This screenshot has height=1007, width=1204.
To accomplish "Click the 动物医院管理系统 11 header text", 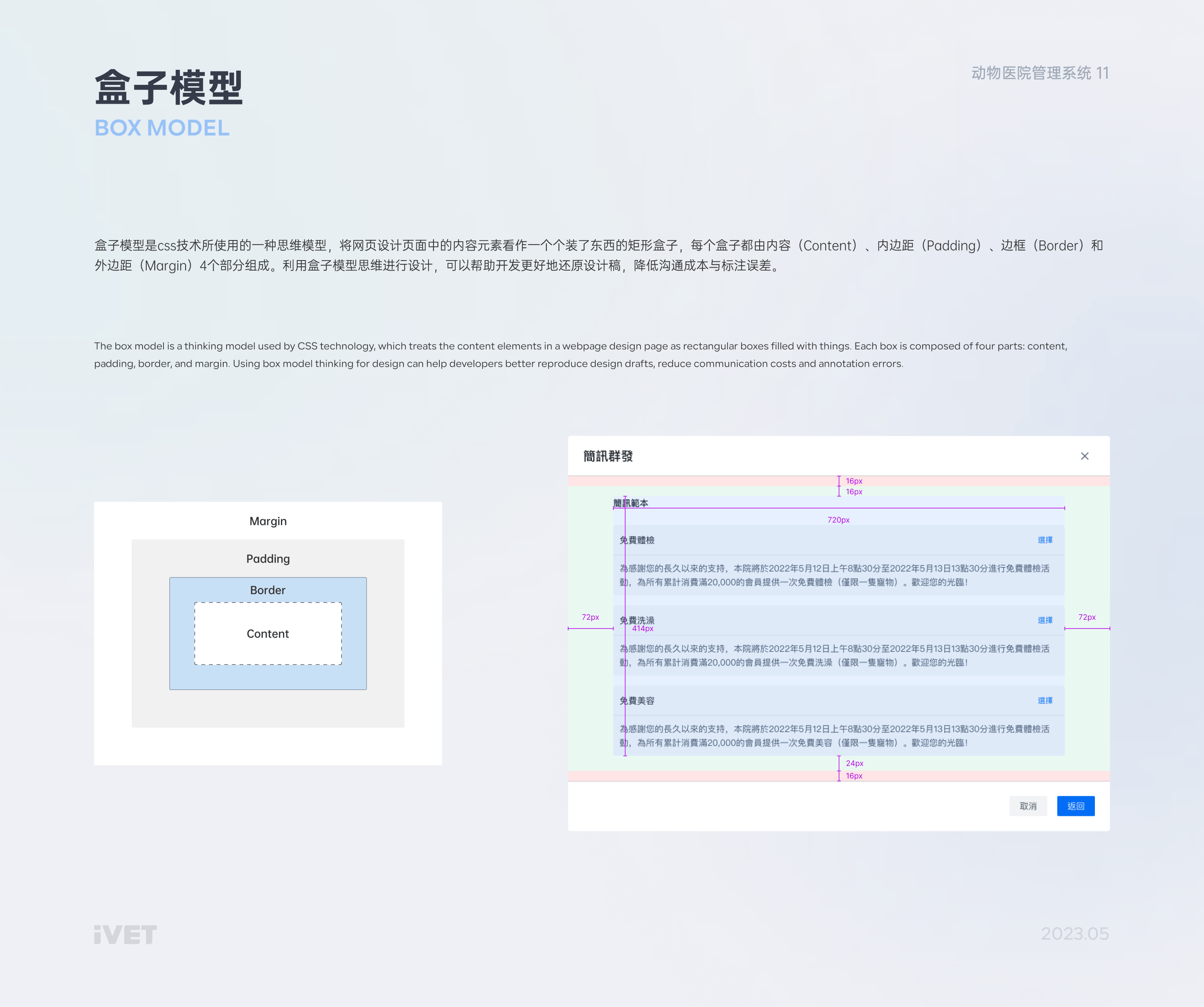I will pos(1040,73).
